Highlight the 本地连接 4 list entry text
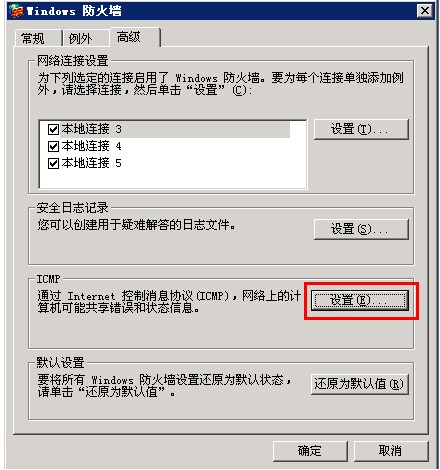The image size is (440, 470). [x=91, y=146]
